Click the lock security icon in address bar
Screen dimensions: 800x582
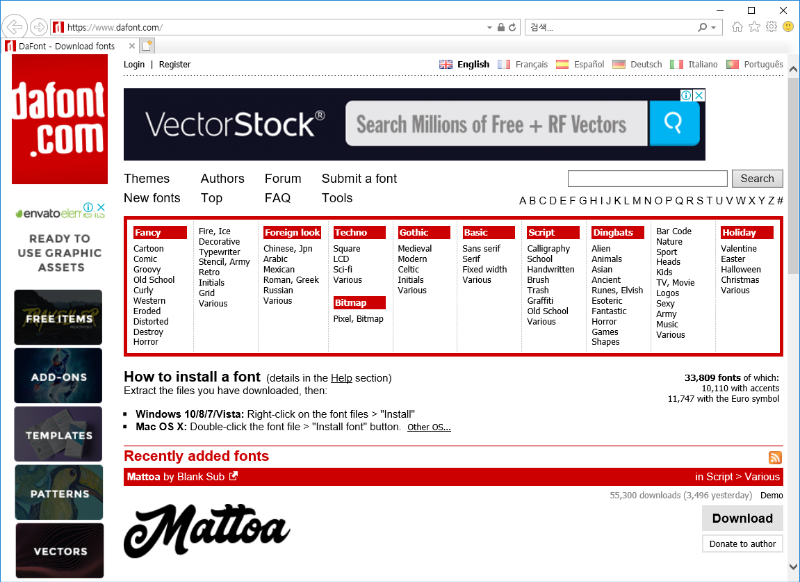pyautogui.click(x=501, y=28)
